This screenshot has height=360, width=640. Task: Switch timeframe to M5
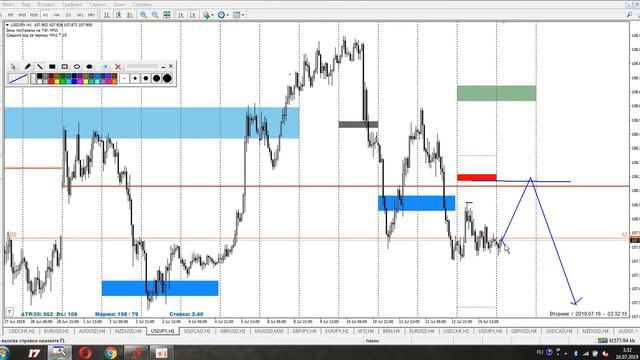point(11,15)
